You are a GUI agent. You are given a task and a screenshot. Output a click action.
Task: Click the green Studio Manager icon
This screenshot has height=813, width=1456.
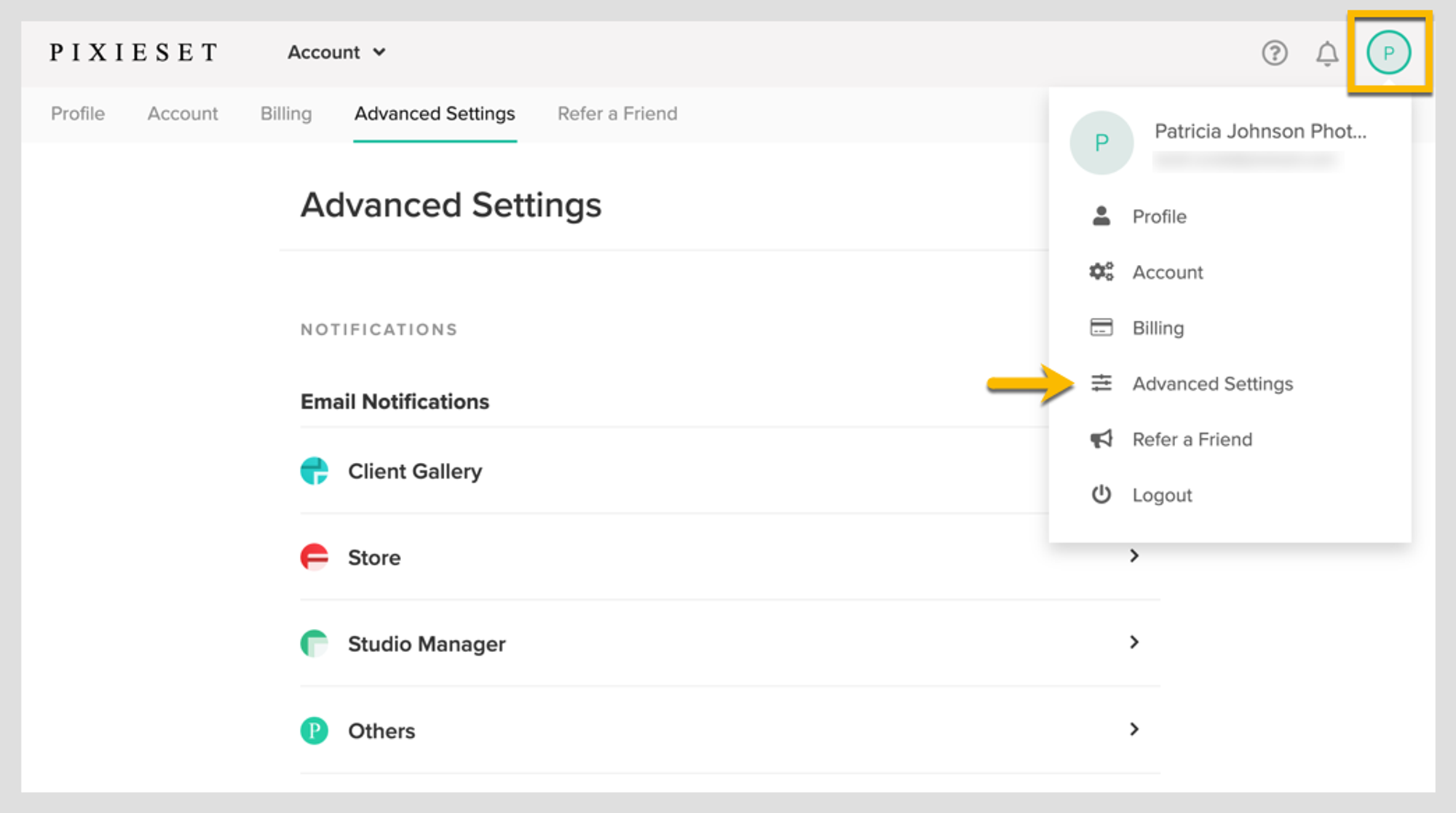click(x=314, y=643)
